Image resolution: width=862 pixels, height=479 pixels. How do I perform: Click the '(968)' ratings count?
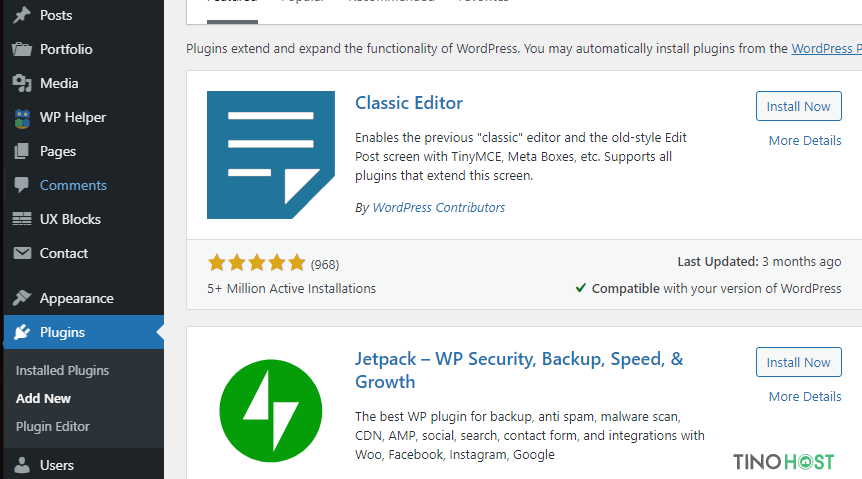(x=325, y=265)
